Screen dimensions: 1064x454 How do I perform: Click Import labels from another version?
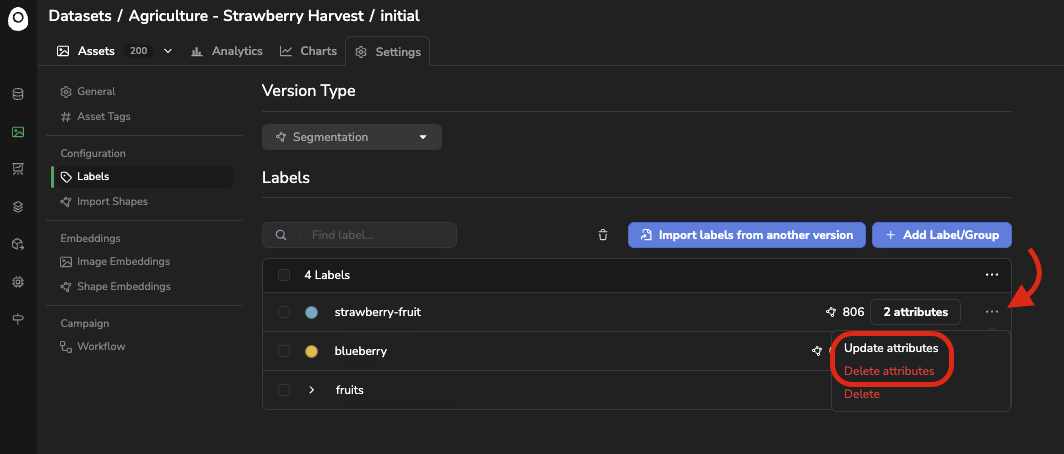tap(746, 235)
